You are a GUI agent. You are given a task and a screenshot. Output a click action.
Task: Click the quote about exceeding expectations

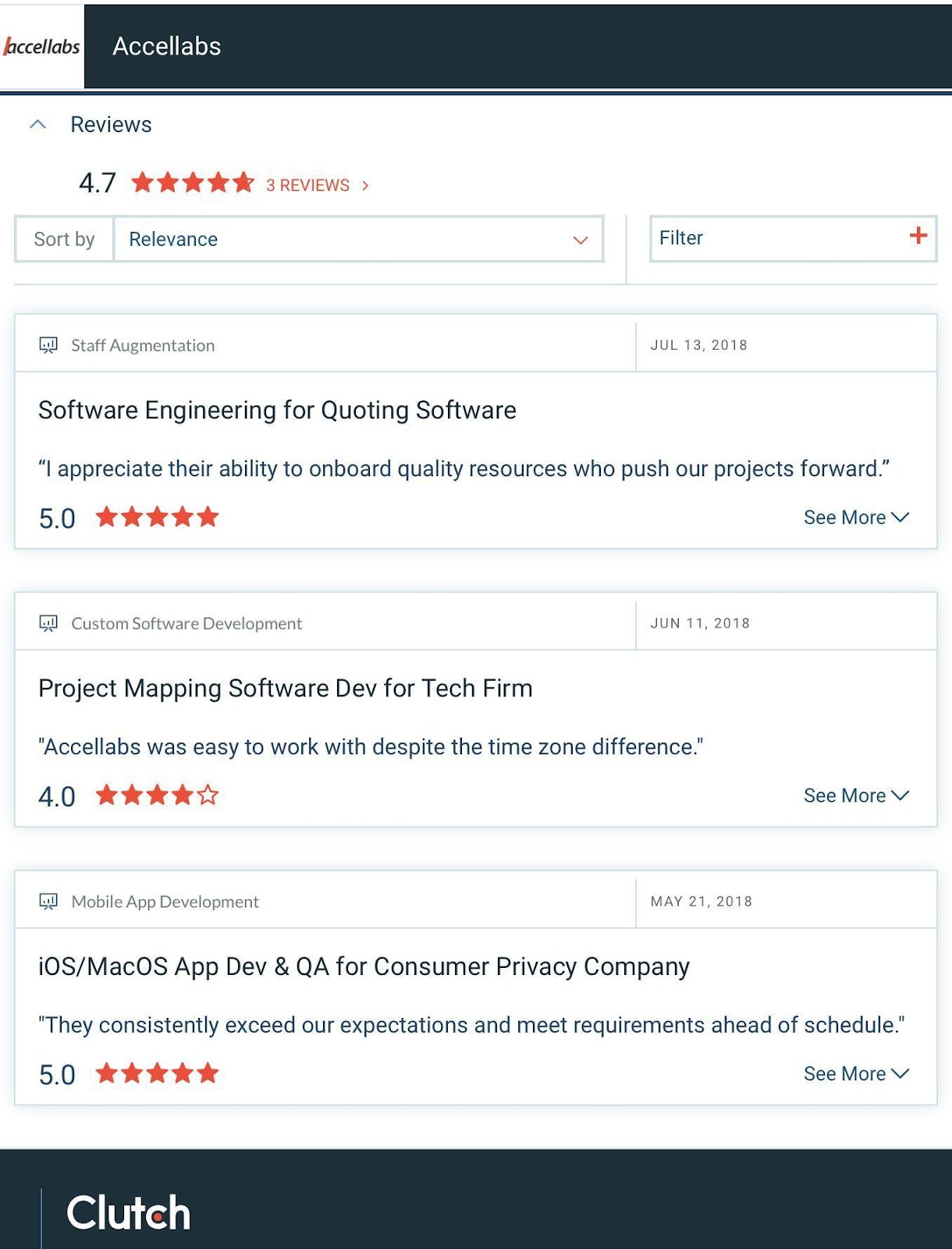471,1025
